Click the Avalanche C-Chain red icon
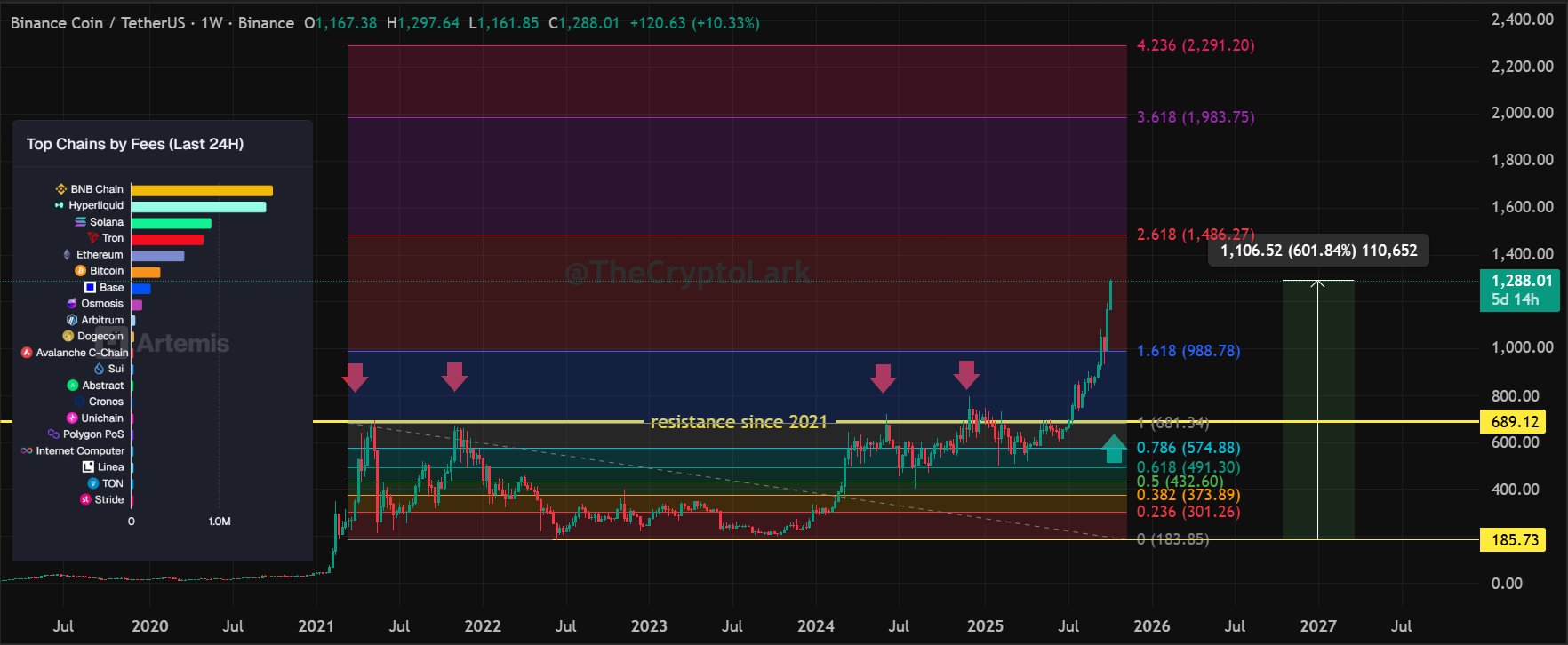 [27, 353]
